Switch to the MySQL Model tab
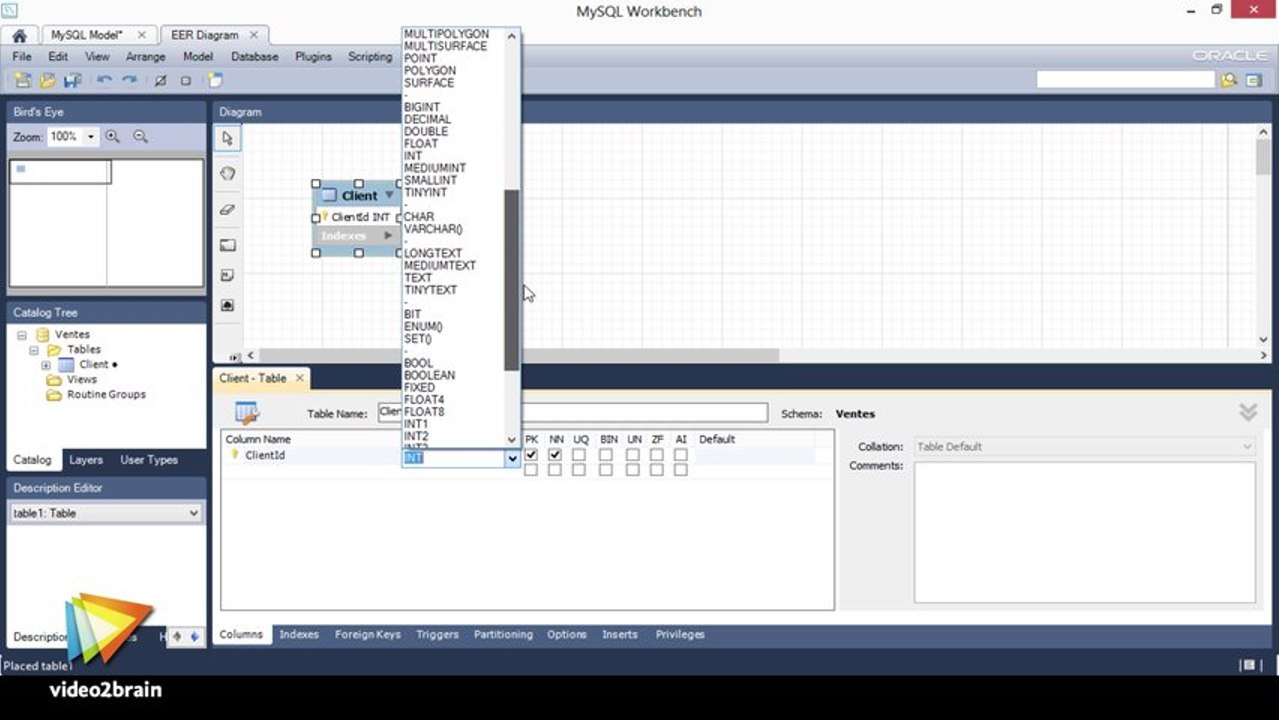The image size is (1279, 720). [x=87, y=35]
